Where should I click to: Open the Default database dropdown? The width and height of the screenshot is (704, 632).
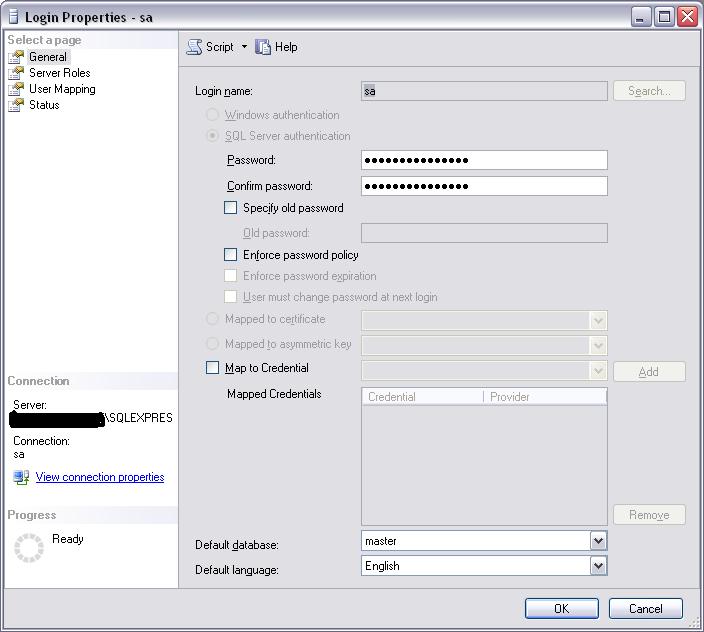click(598, 541)
